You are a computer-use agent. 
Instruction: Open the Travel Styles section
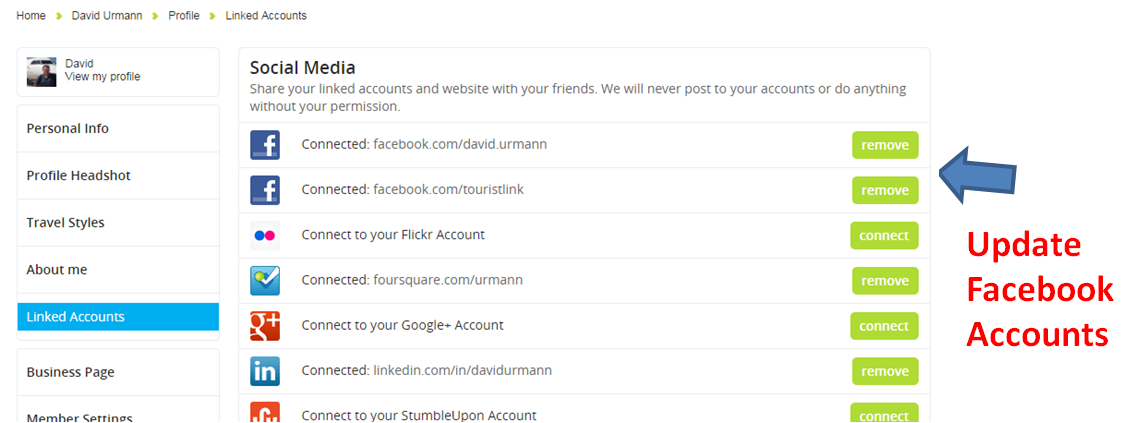(118, 223)
